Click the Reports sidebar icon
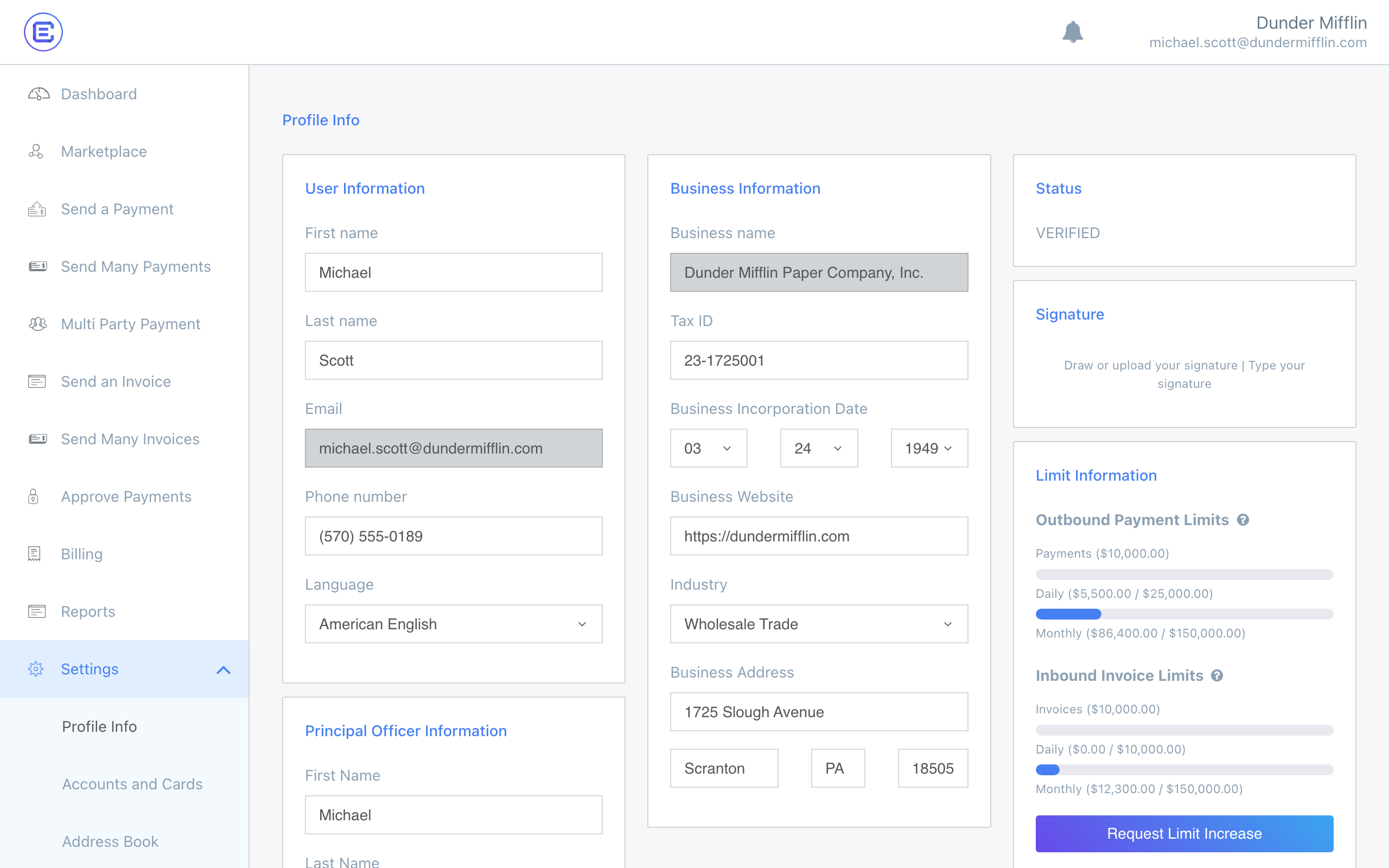The height and width of the screenshot is (868, 1389). tap(37, 611)
